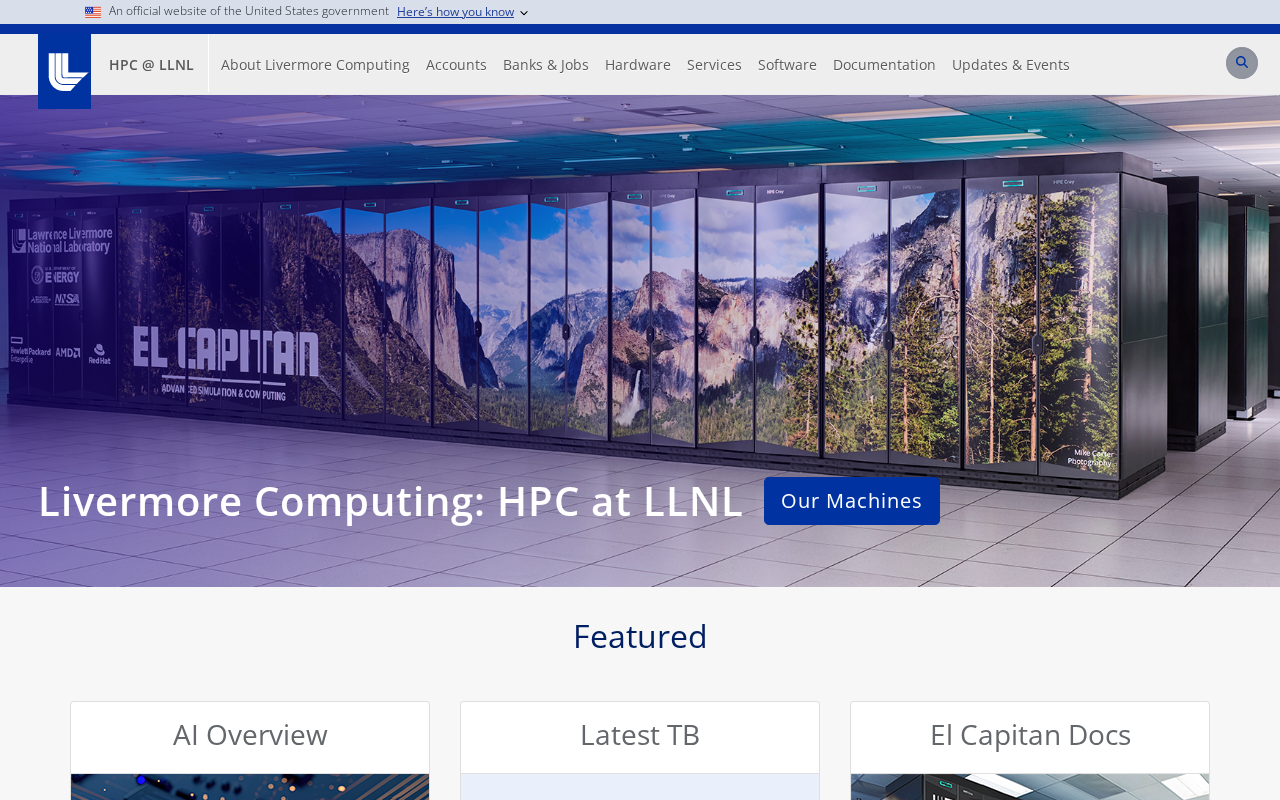Viewport: 1280px width, 800px height.
Task: Open the Software menu
Action: (787, 65)
